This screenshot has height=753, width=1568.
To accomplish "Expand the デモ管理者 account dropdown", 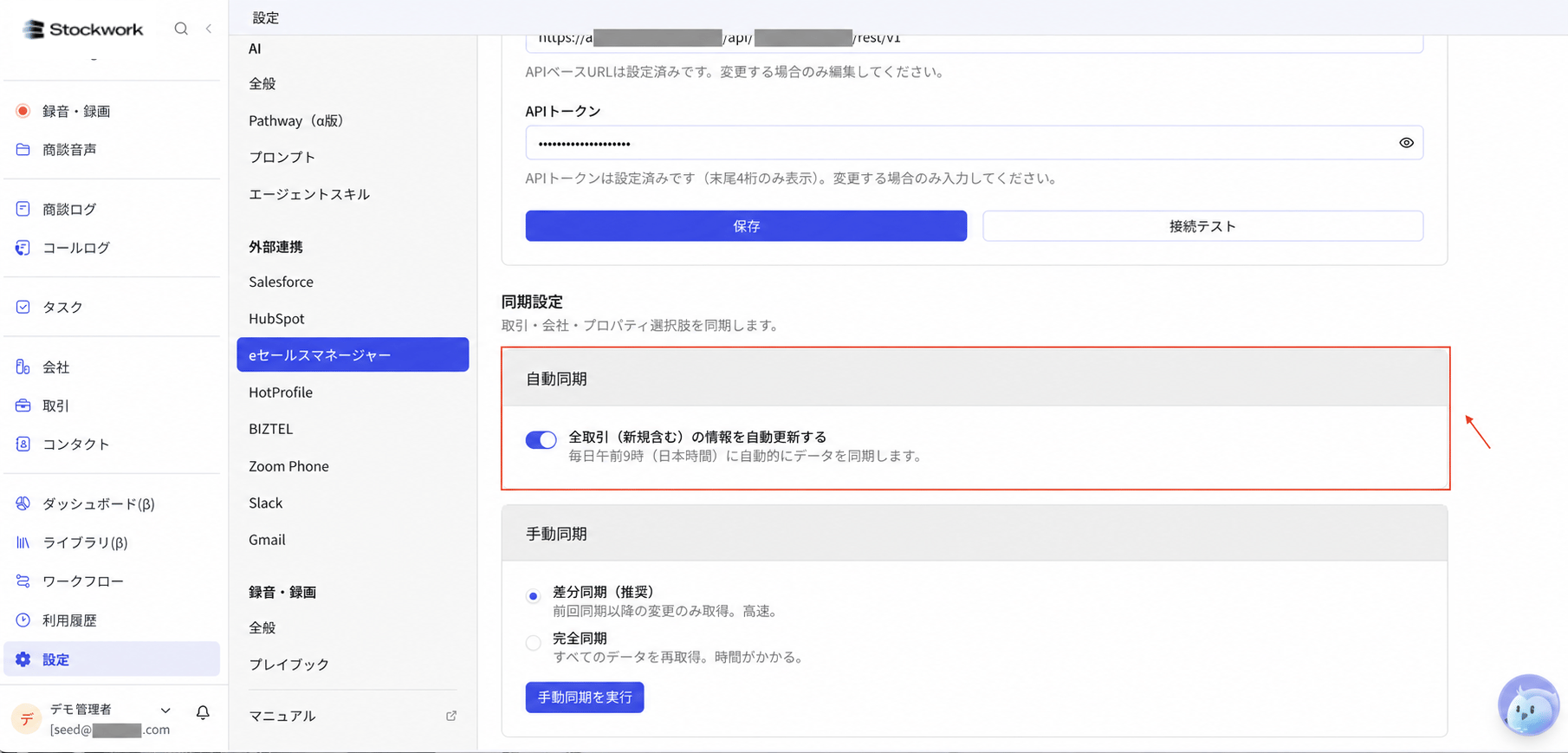I will click(x=165, y=711).
